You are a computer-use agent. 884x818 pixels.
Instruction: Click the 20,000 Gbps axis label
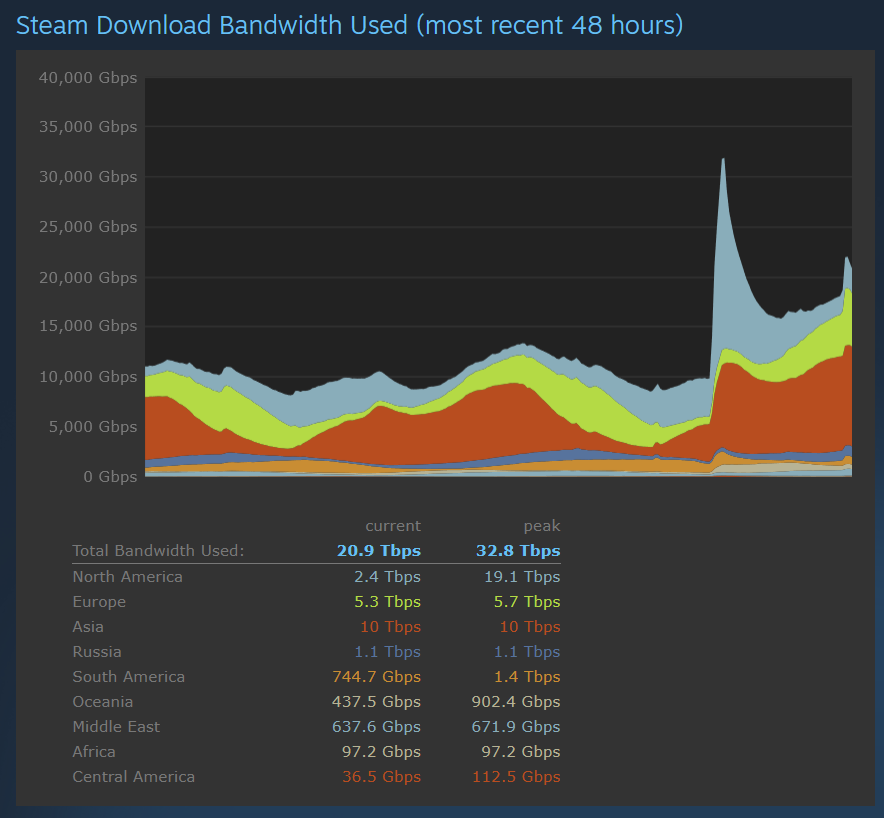coord(88,278)
